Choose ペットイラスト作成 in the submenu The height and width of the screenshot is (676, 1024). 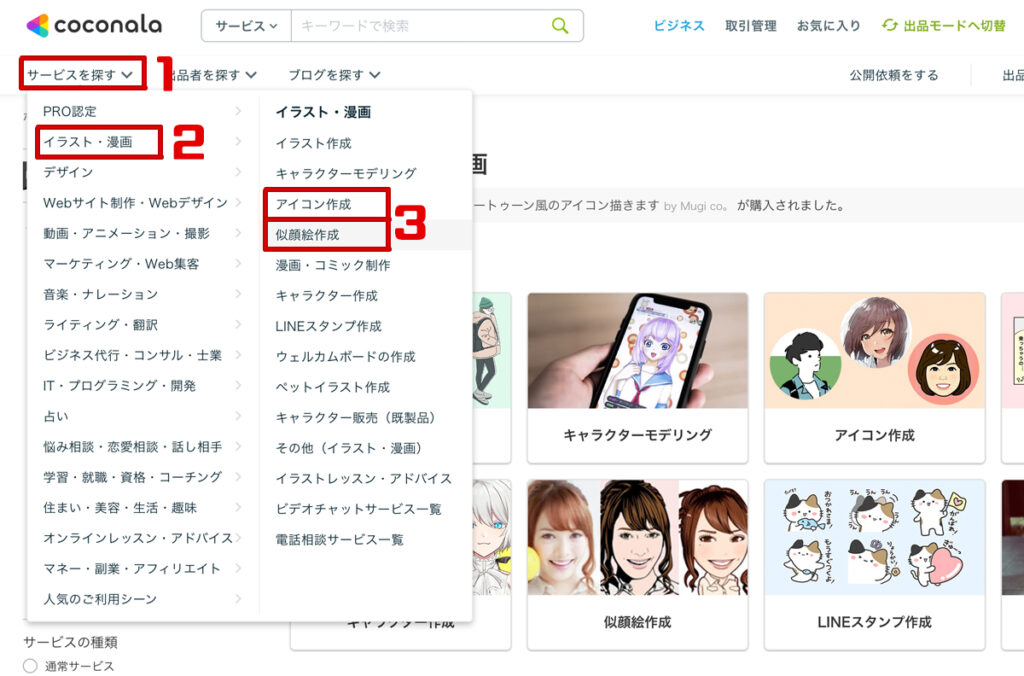tap(332, 387)
